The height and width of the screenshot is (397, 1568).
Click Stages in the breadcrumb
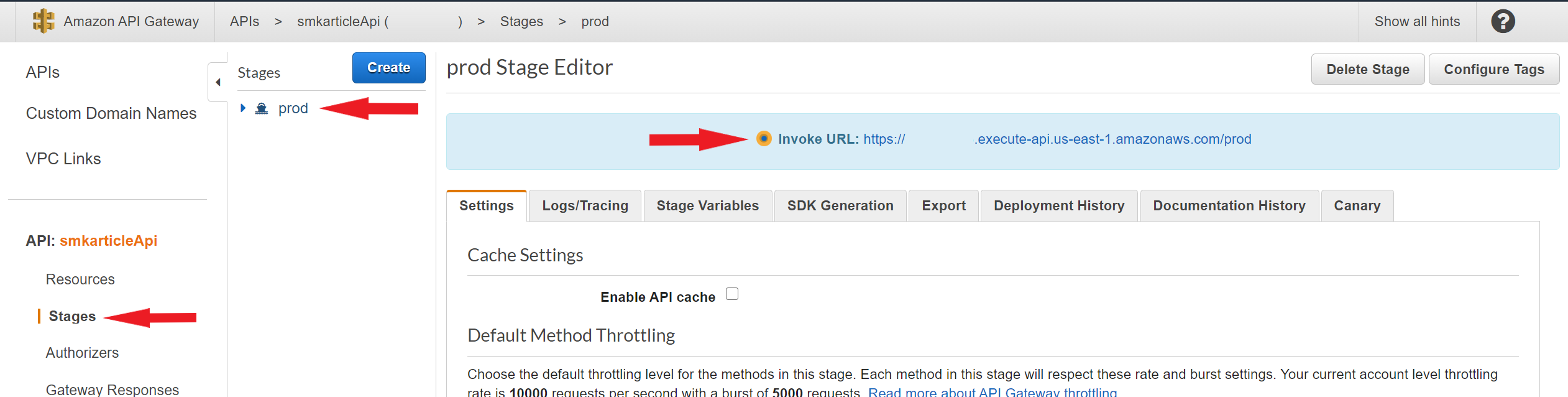(x=521, y=22)
